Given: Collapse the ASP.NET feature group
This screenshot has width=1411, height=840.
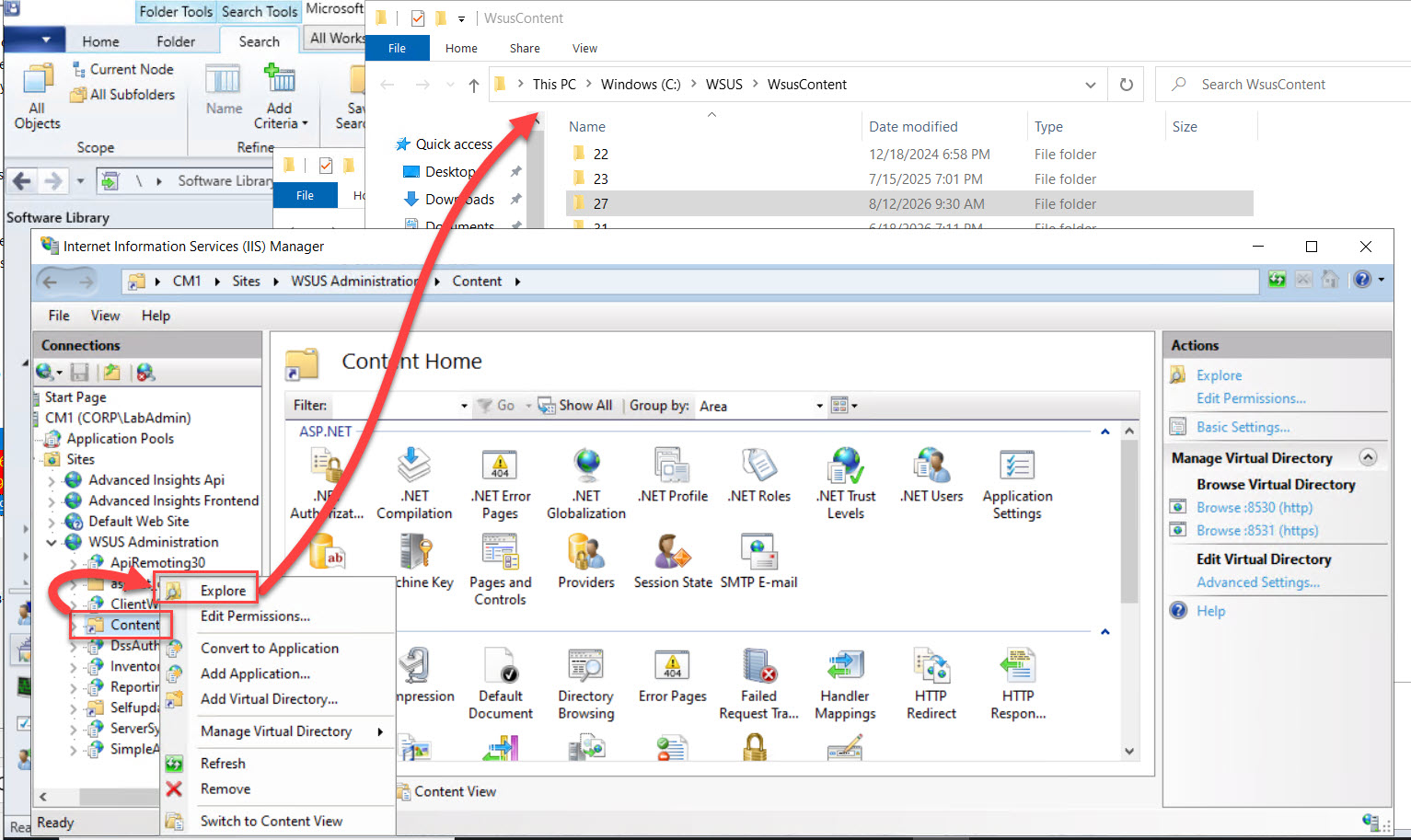Looking at the screenshot, I should pyautogui.click(x=1105, y=432).
